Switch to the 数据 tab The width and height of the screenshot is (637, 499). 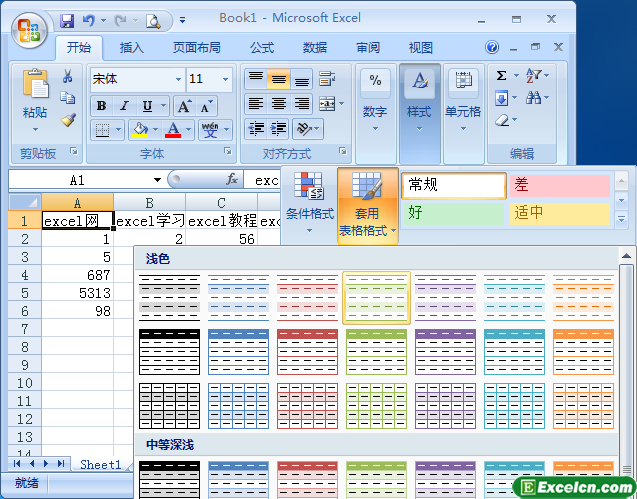(315, 48)
